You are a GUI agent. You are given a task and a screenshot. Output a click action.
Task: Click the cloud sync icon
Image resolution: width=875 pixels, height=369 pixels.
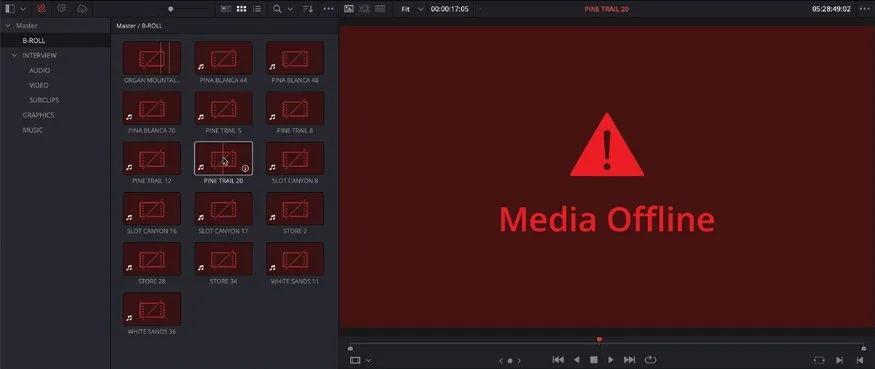tap(82, 9)
